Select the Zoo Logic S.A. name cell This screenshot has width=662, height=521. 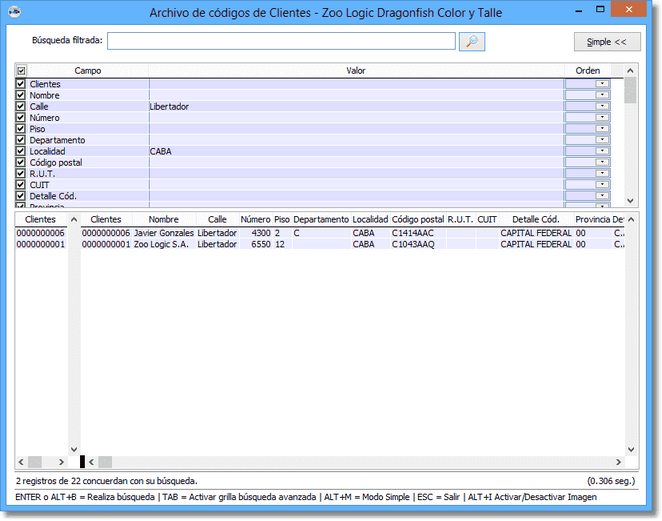[164, 244]
